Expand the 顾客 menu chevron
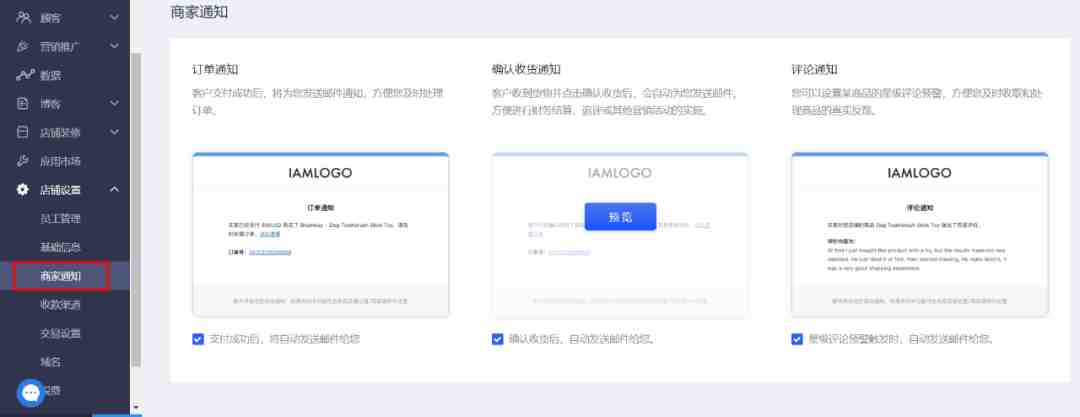This screenshot has width=1080, height=417. 114,17
